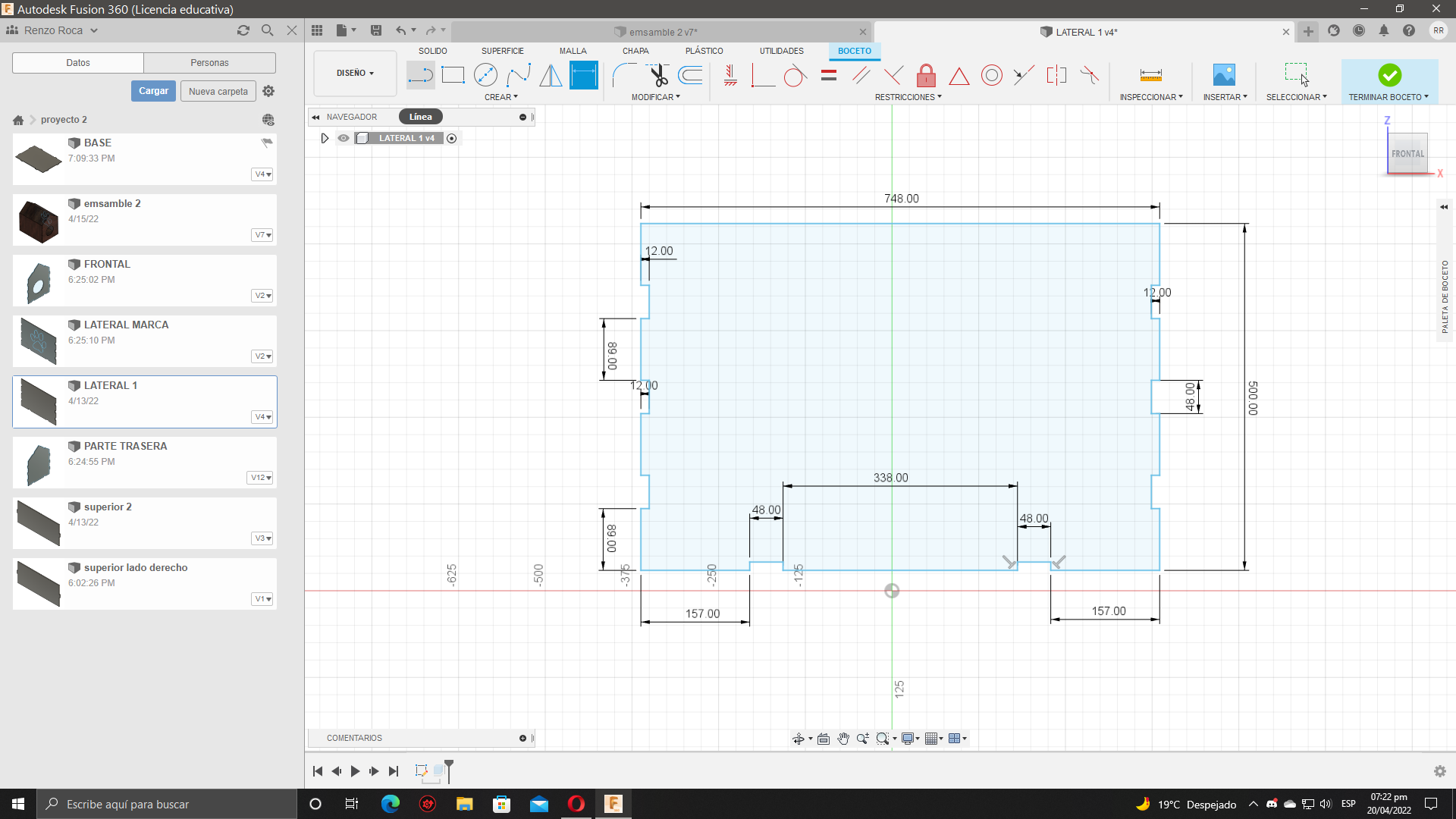Open the DISEÑO workspace dropdown
The image size is (1456, 819).
[x=355, y=73]
